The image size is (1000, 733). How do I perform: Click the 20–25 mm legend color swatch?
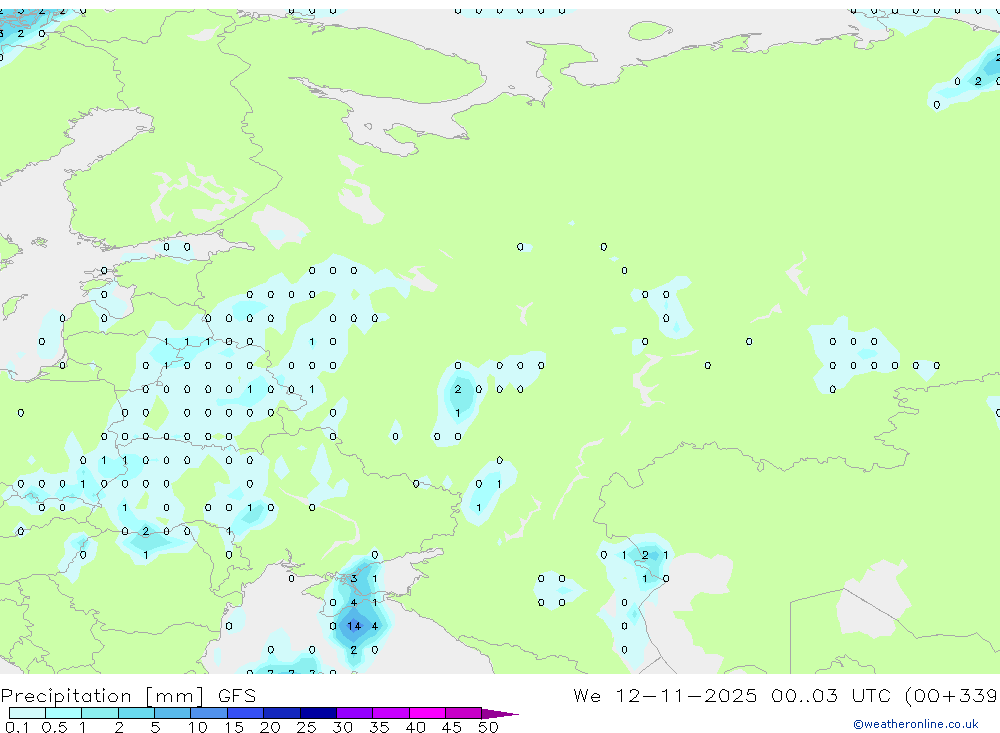point(282,713)
